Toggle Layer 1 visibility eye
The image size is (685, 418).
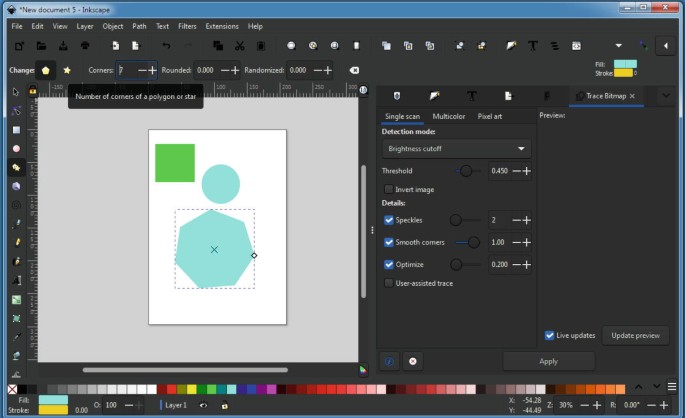tap(203, 405)
